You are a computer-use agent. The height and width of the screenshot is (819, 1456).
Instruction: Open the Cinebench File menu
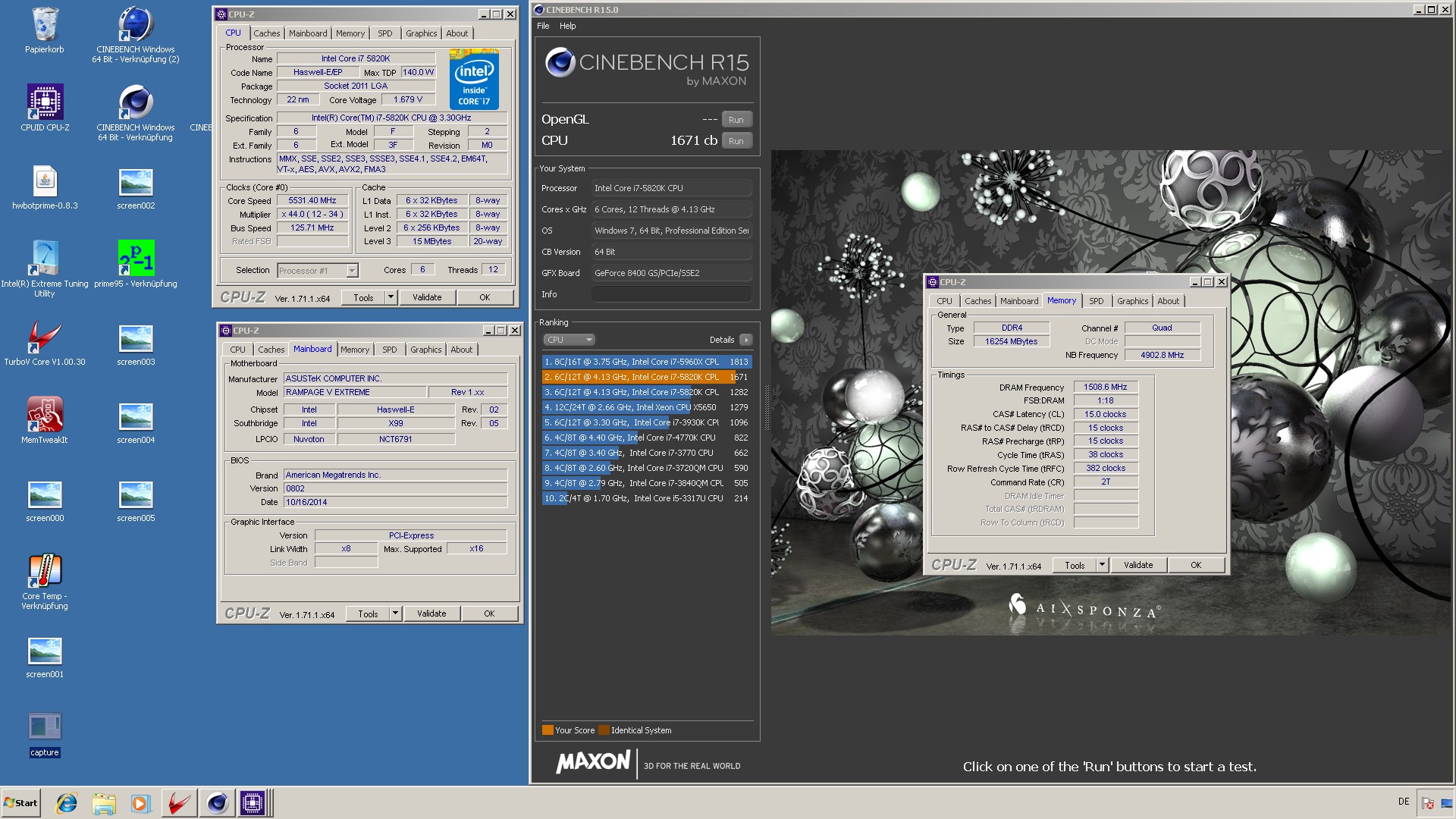tap(543, 26)
